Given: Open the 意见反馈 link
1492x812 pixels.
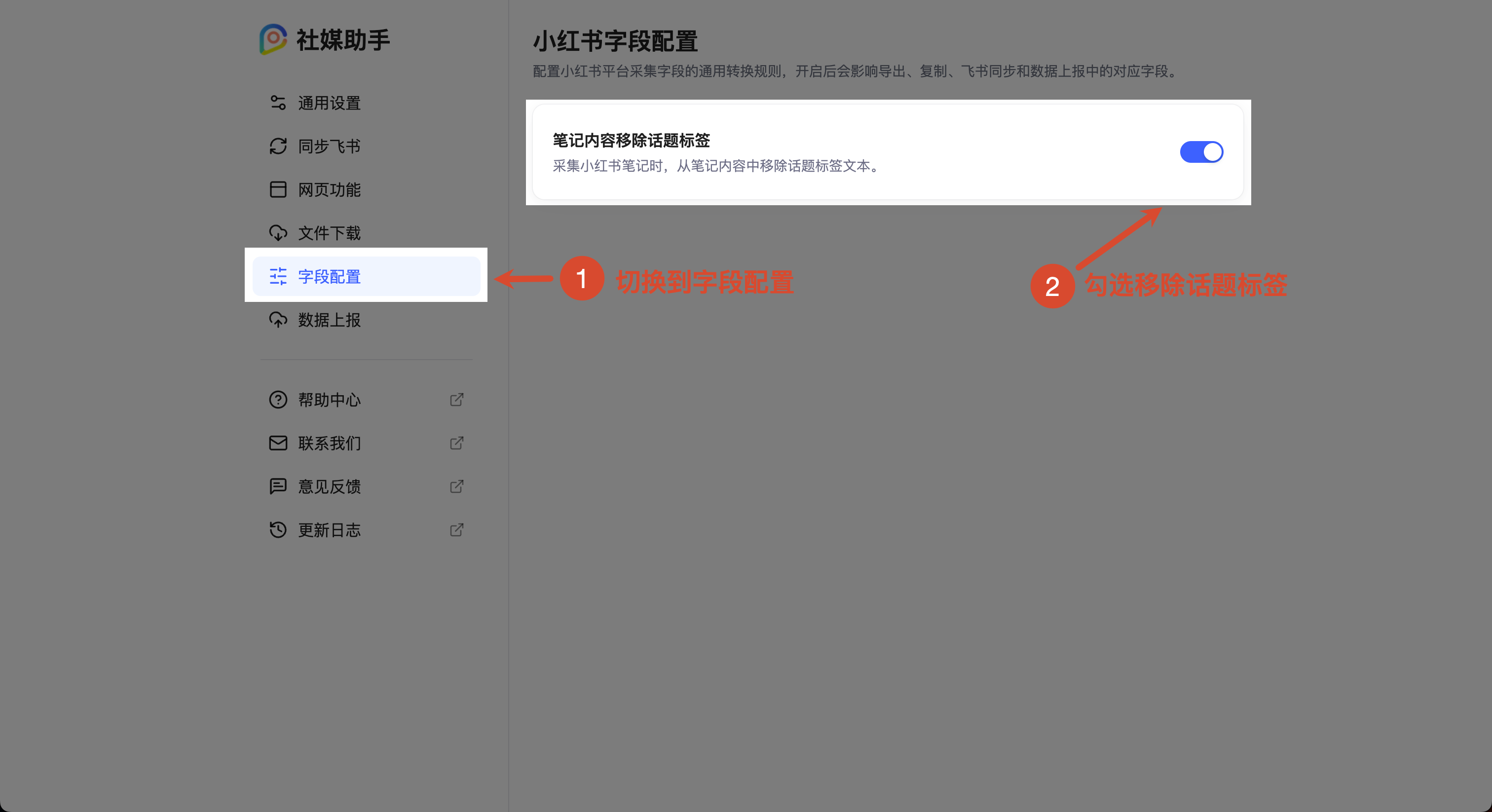Looking at the screenshot, I should click(x=366, y=486).
